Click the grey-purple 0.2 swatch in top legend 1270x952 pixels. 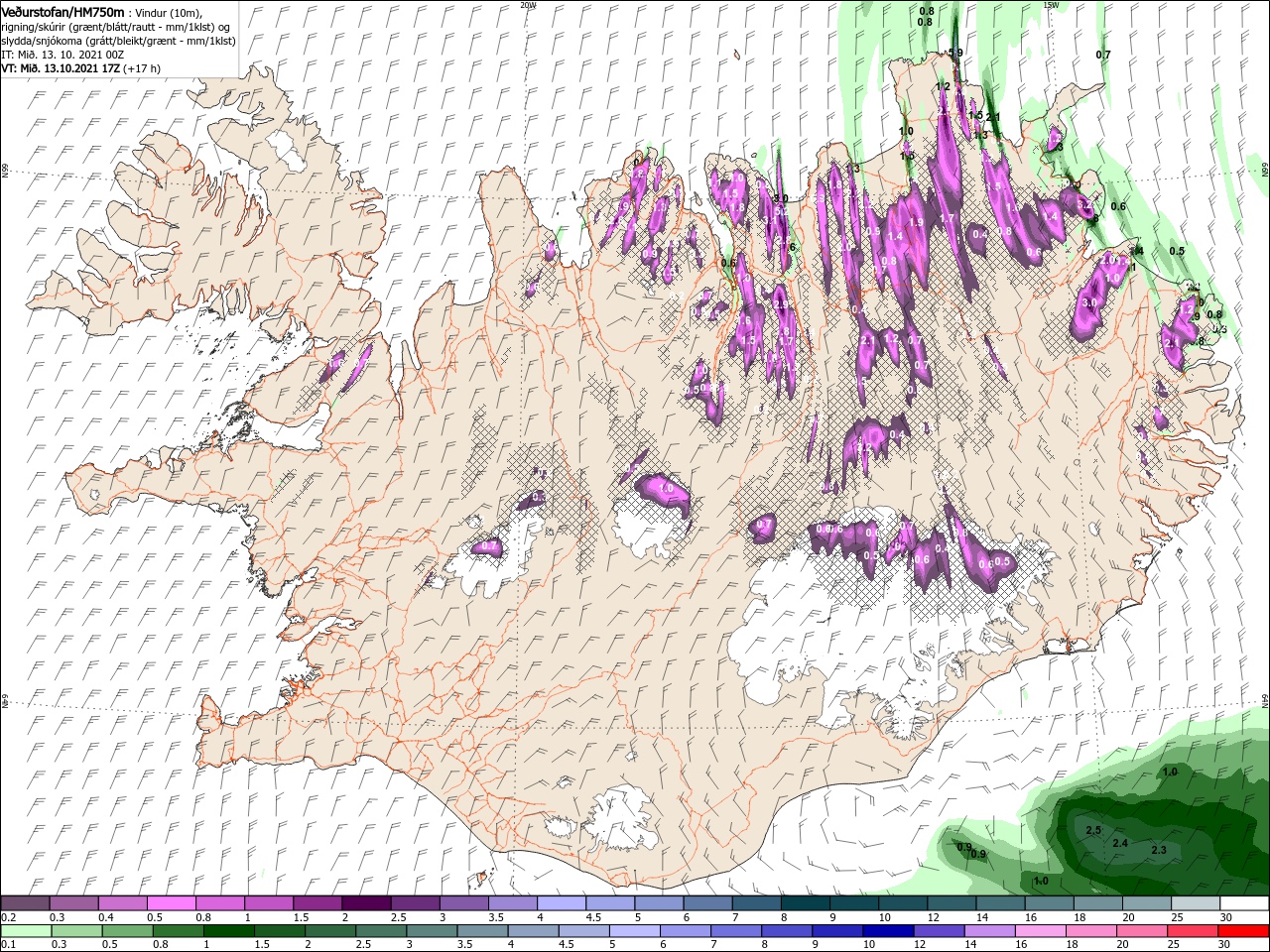coord(25,902)
